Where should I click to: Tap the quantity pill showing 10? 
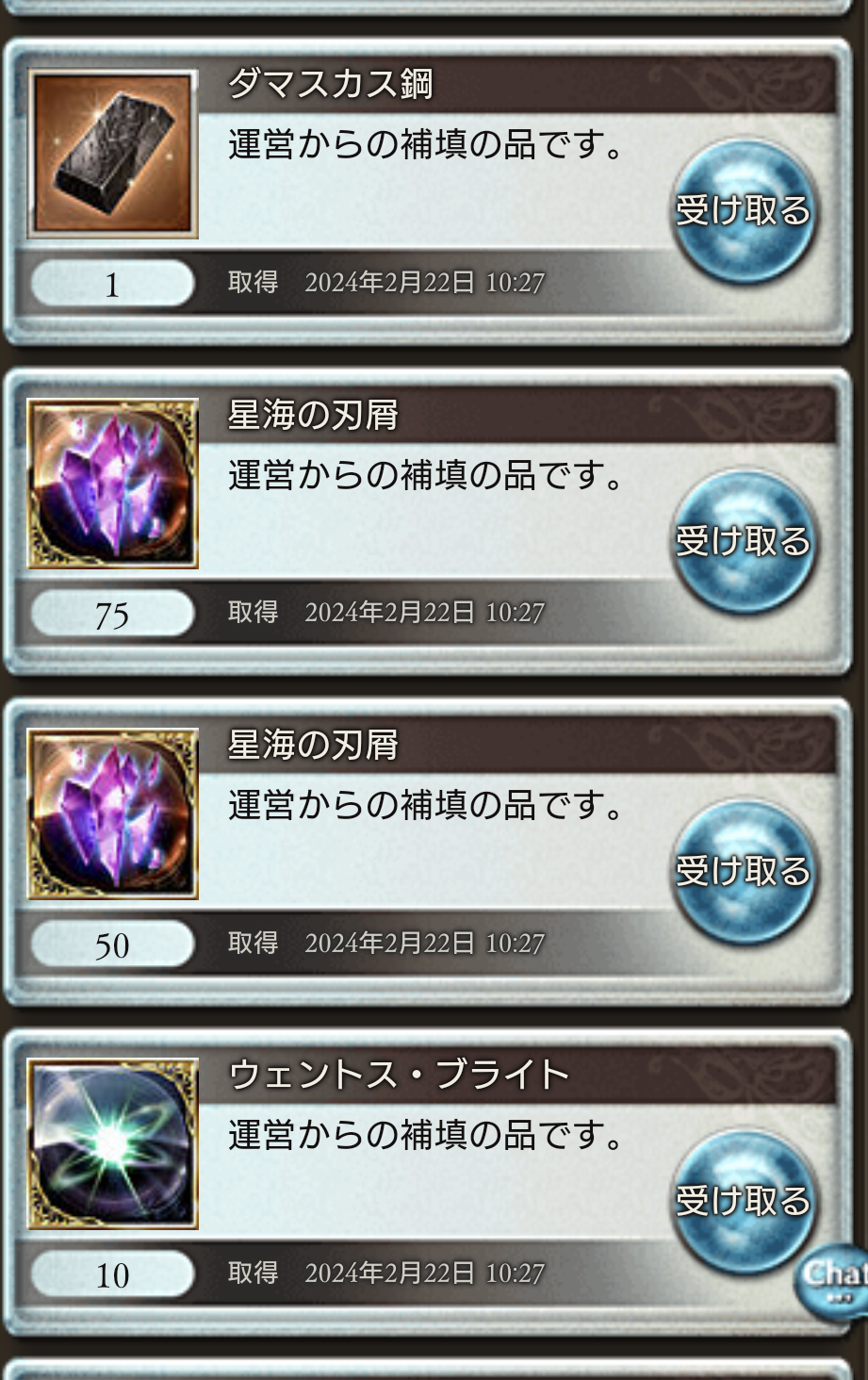point(112,1274)
